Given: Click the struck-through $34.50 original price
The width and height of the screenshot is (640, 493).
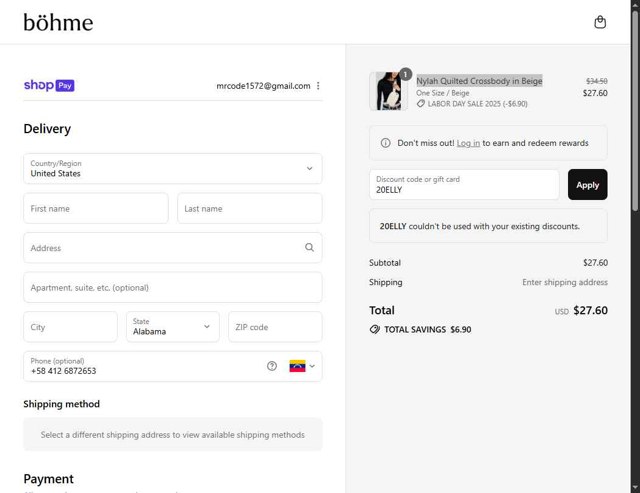Looking at the screenshot, I should point(597,81).
